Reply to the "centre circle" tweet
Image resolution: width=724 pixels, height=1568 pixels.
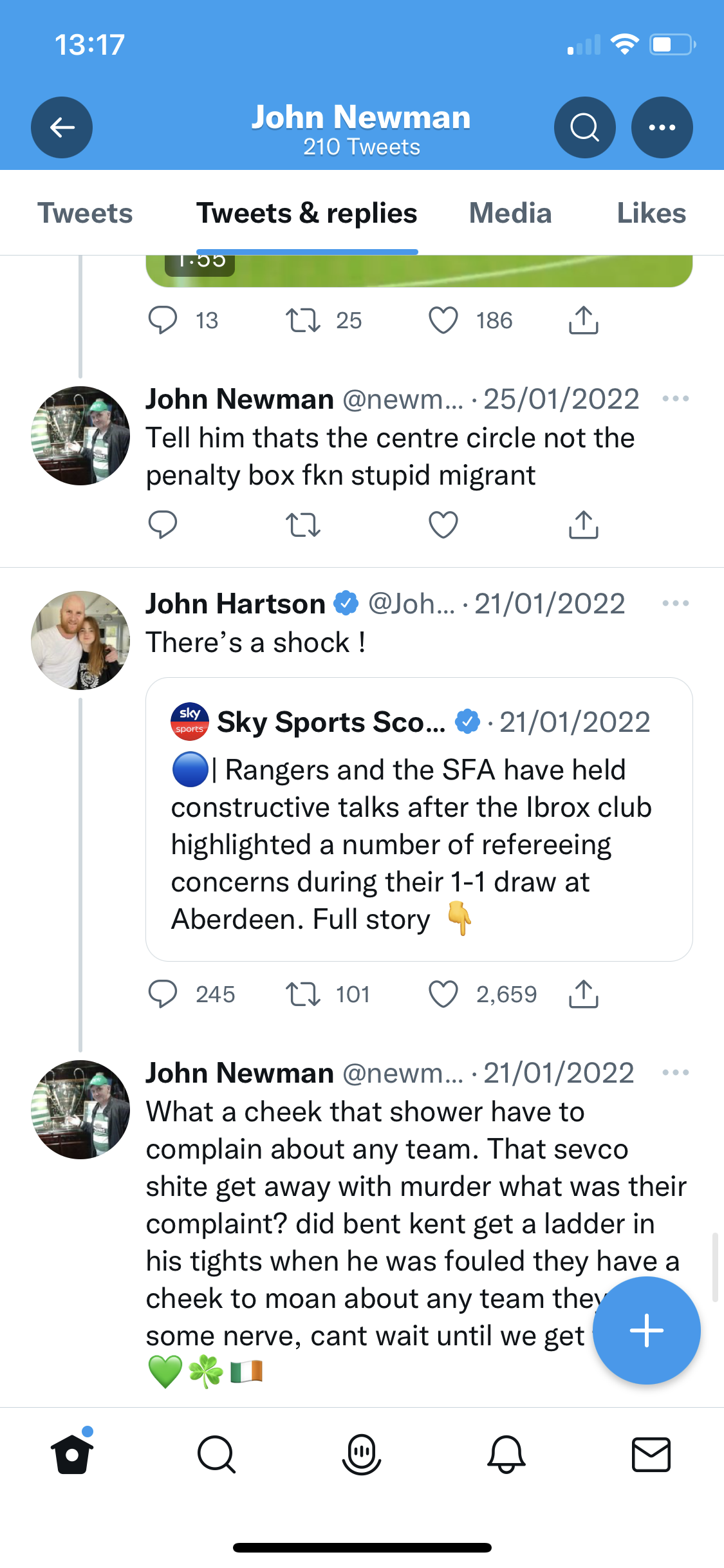tap(162, 525)
